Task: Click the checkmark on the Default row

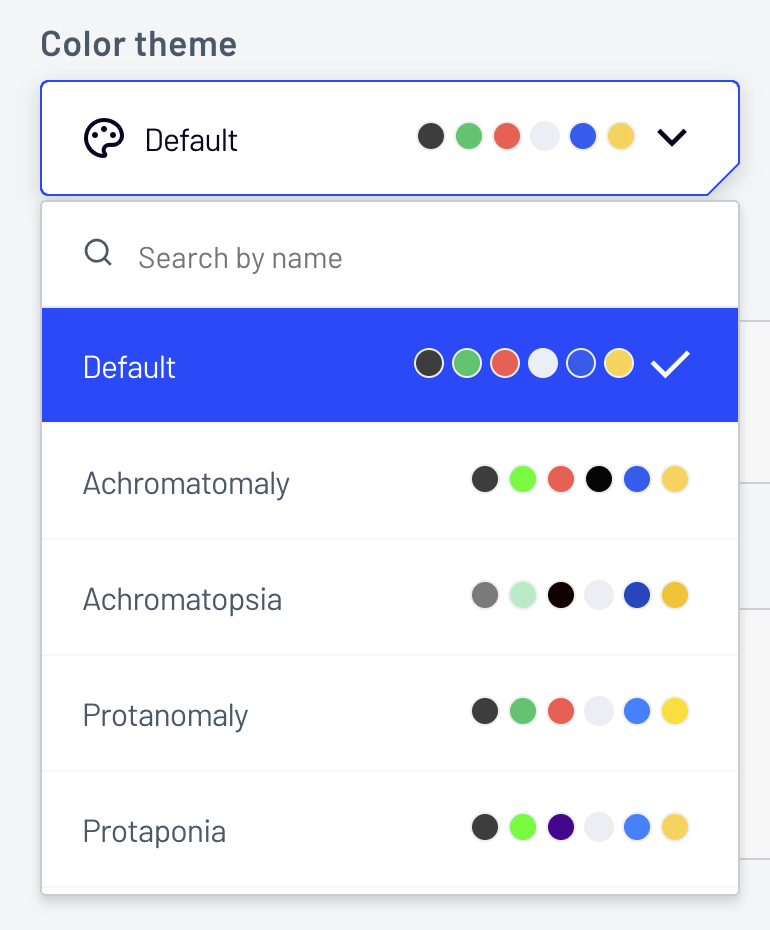Action: click(x=670, y=365)
